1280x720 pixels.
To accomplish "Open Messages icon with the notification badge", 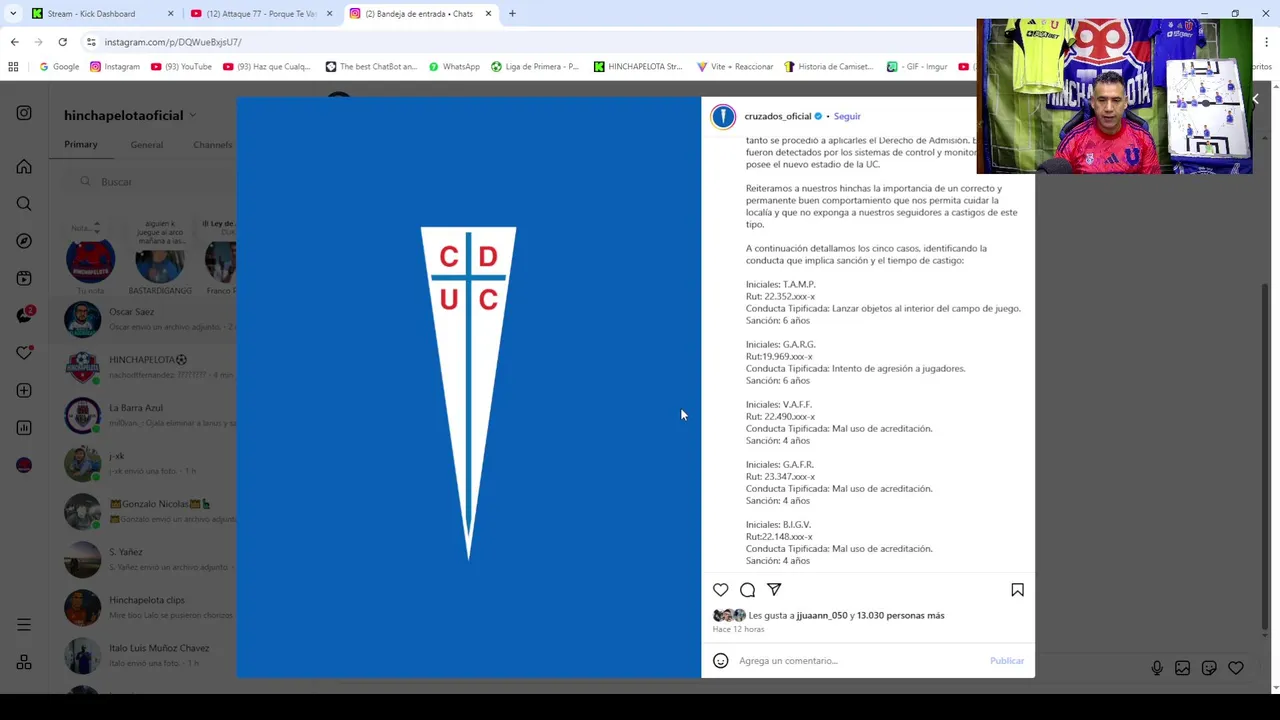I will [x=24, y=316].
